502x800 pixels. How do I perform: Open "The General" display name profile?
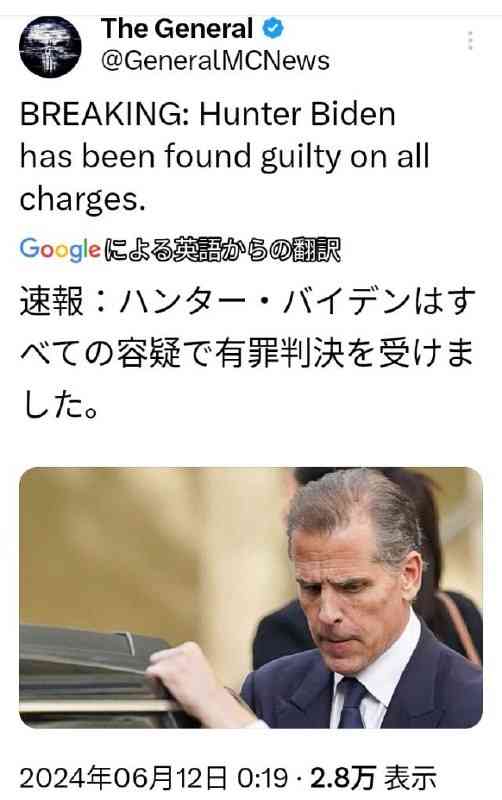177,29
